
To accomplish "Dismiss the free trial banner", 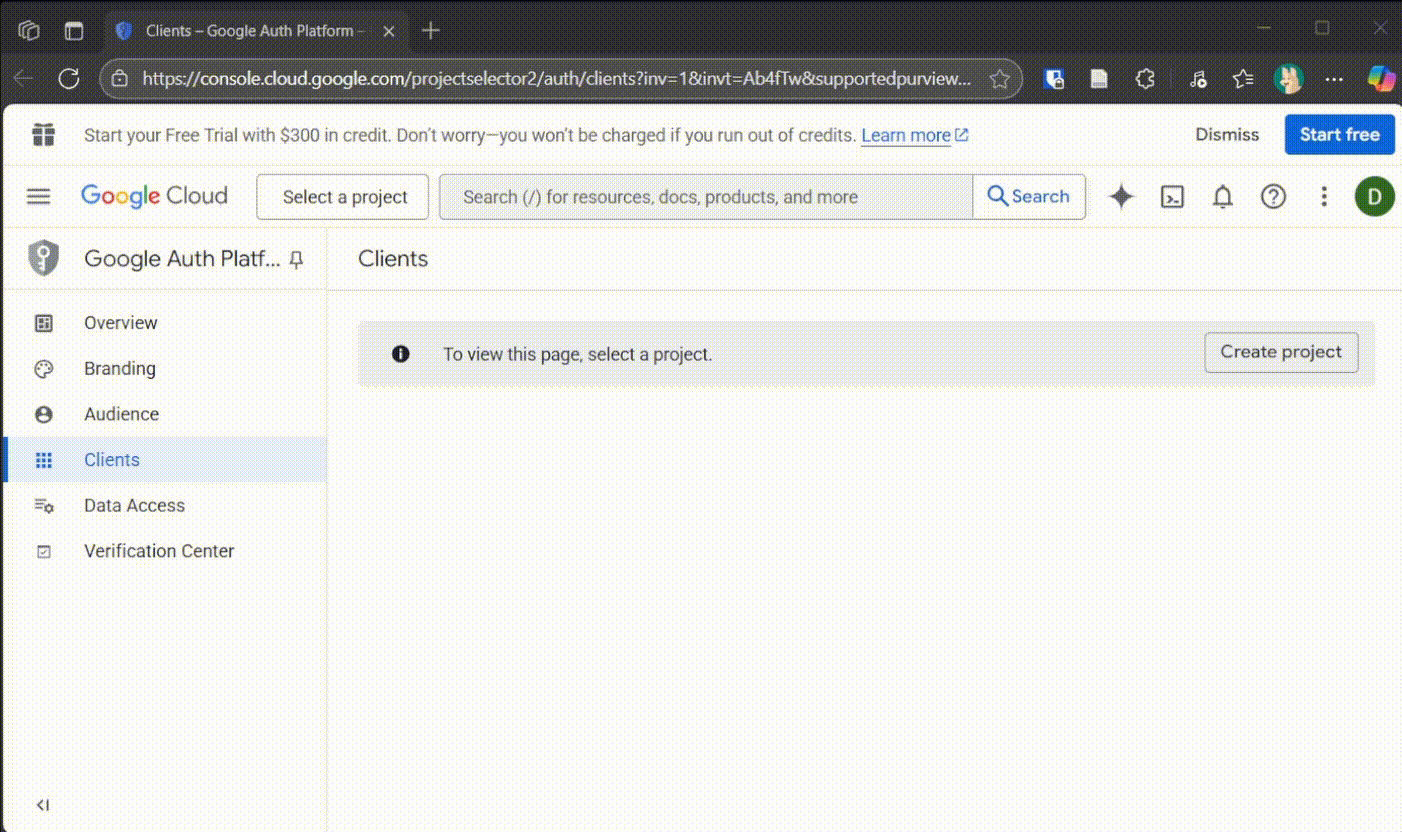I will pos(1227,135).
